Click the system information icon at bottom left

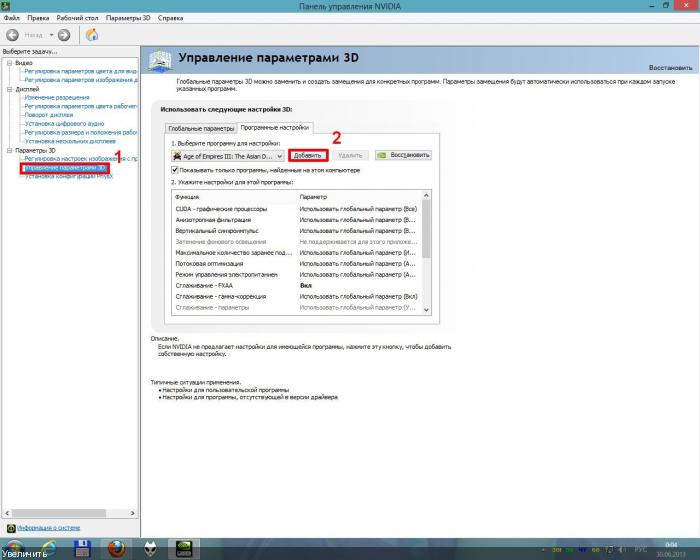(x=11, y=528)
